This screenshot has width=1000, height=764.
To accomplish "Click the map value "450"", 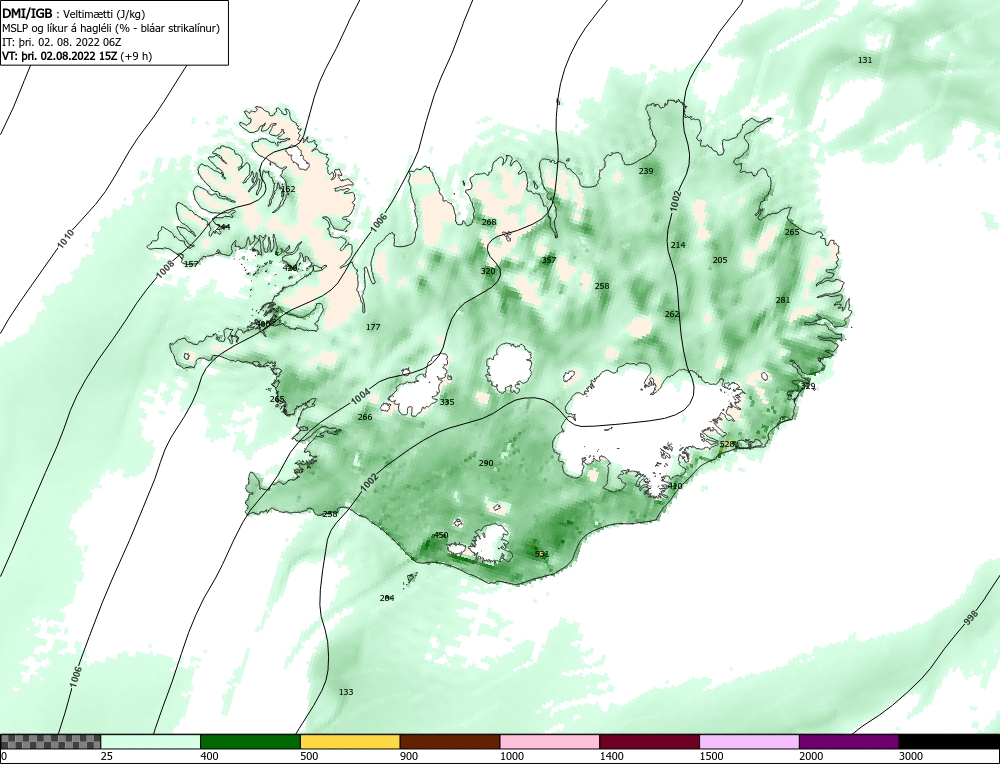I will 441,536.
